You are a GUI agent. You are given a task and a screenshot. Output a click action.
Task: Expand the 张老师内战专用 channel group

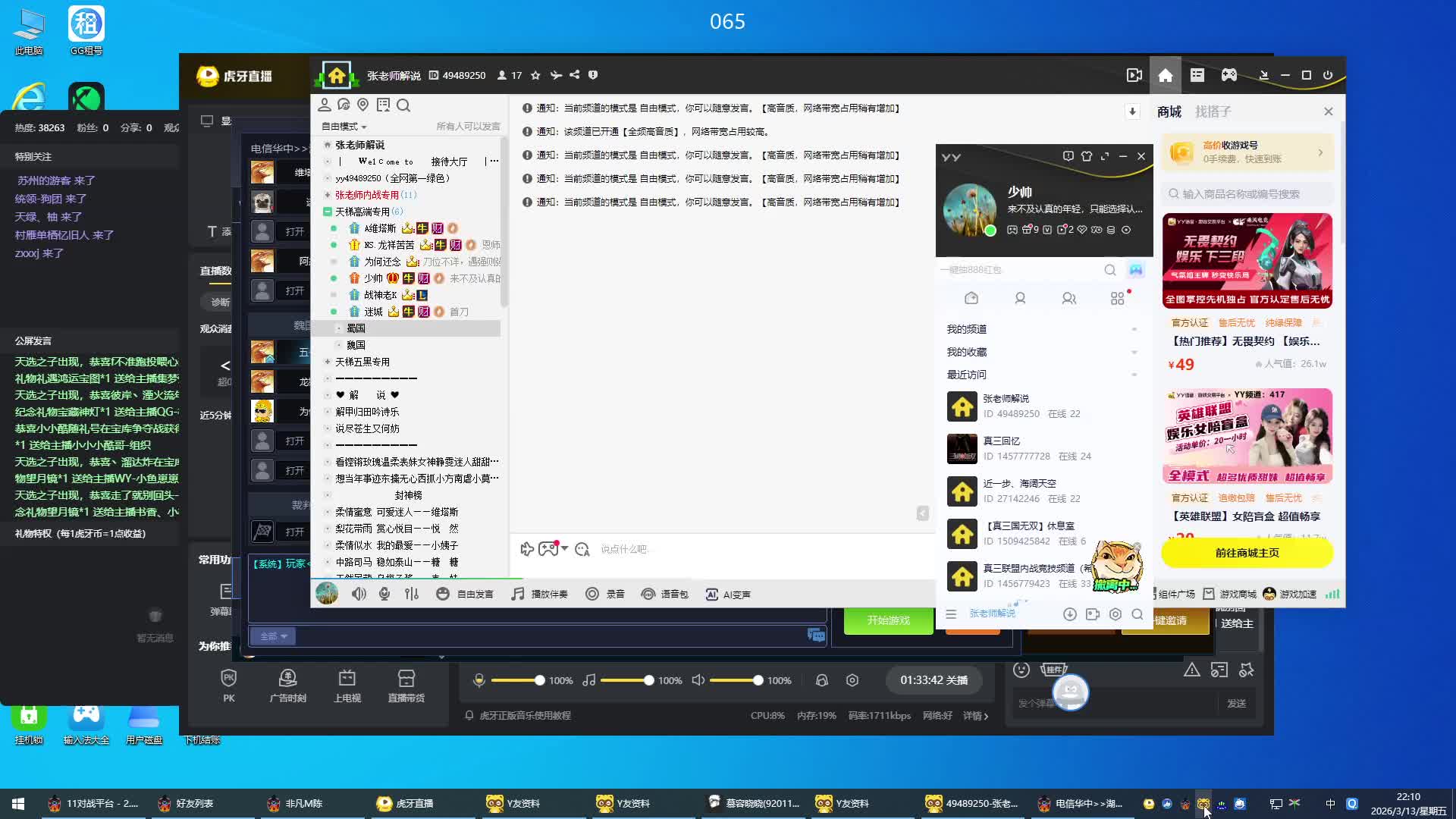point(328,195)
